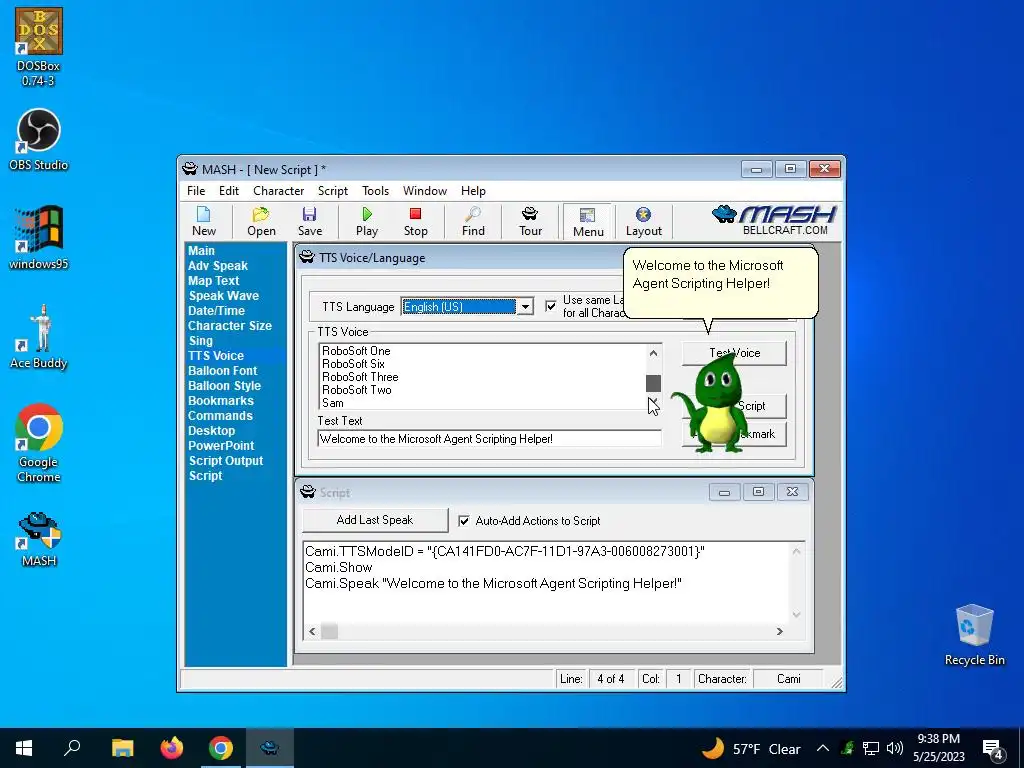Click right arrow of script horizontal scrollbar
Image resolution: width=1024 pixels, height=768 pixels.
click(x=779, y=632)
